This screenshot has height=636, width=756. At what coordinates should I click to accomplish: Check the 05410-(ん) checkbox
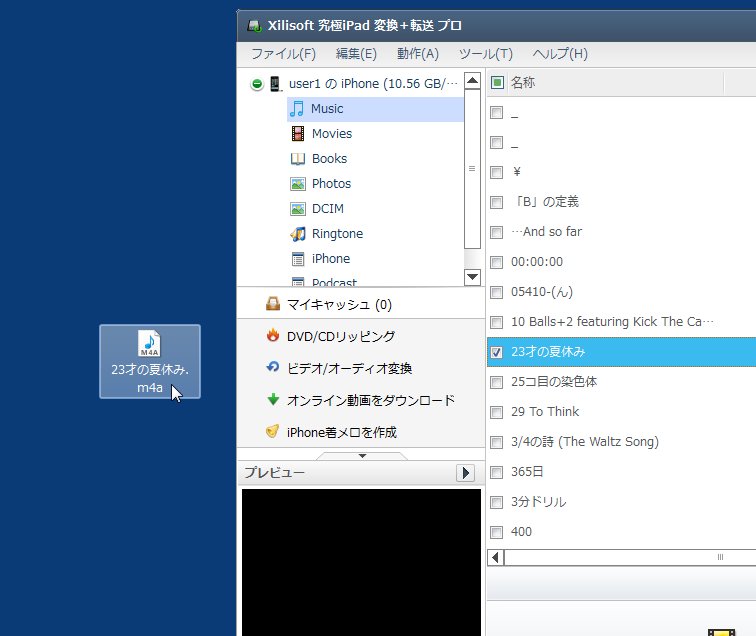497,292
